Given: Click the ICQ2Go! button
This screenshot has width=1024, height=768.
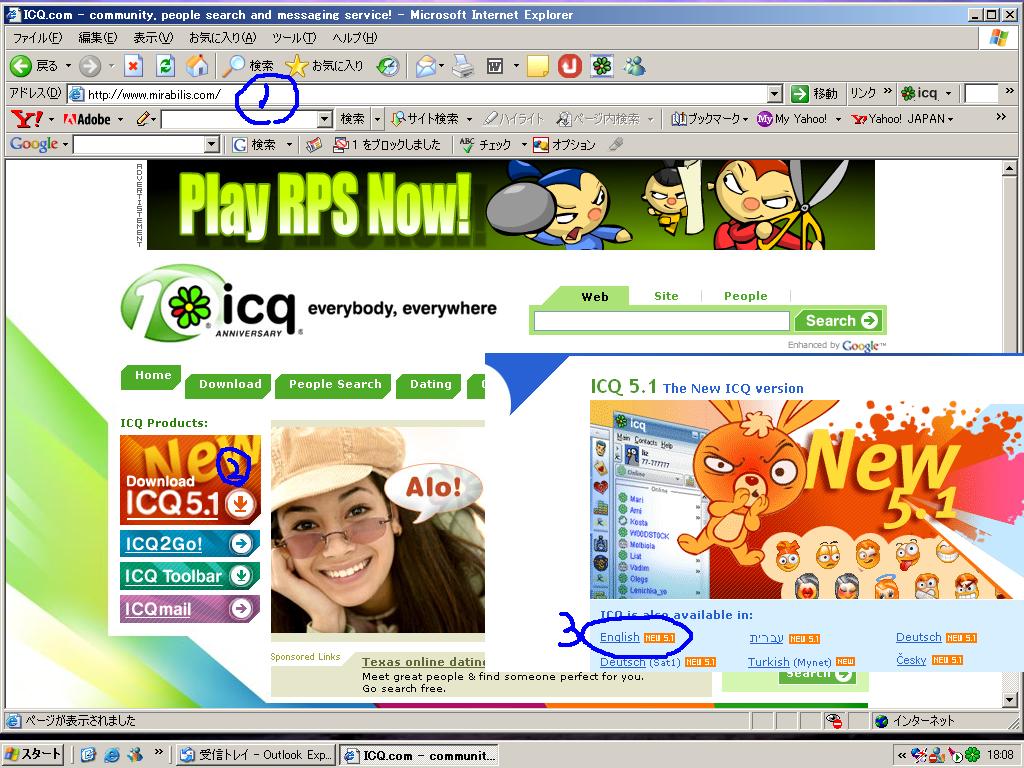Looking at the screenshot, I should 190,543.
